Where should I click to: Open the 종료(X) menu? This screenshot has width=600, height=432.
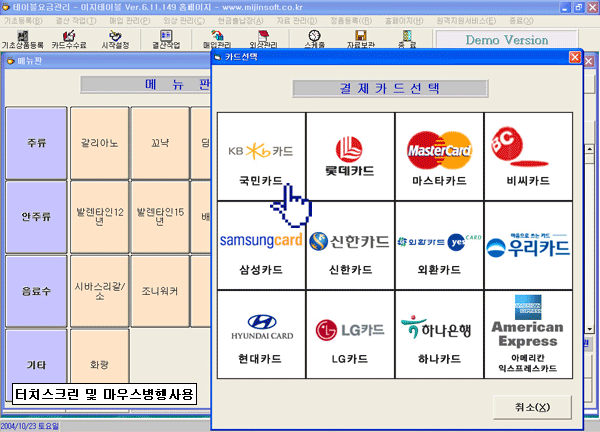521,21
